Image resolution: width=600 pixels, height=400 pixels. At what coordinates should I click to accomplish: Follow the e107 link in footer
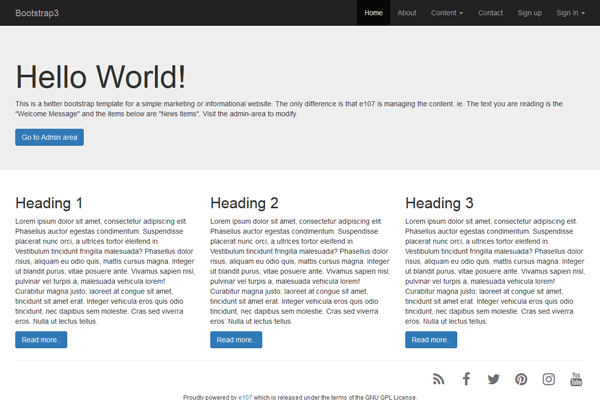tap(245, 397)
